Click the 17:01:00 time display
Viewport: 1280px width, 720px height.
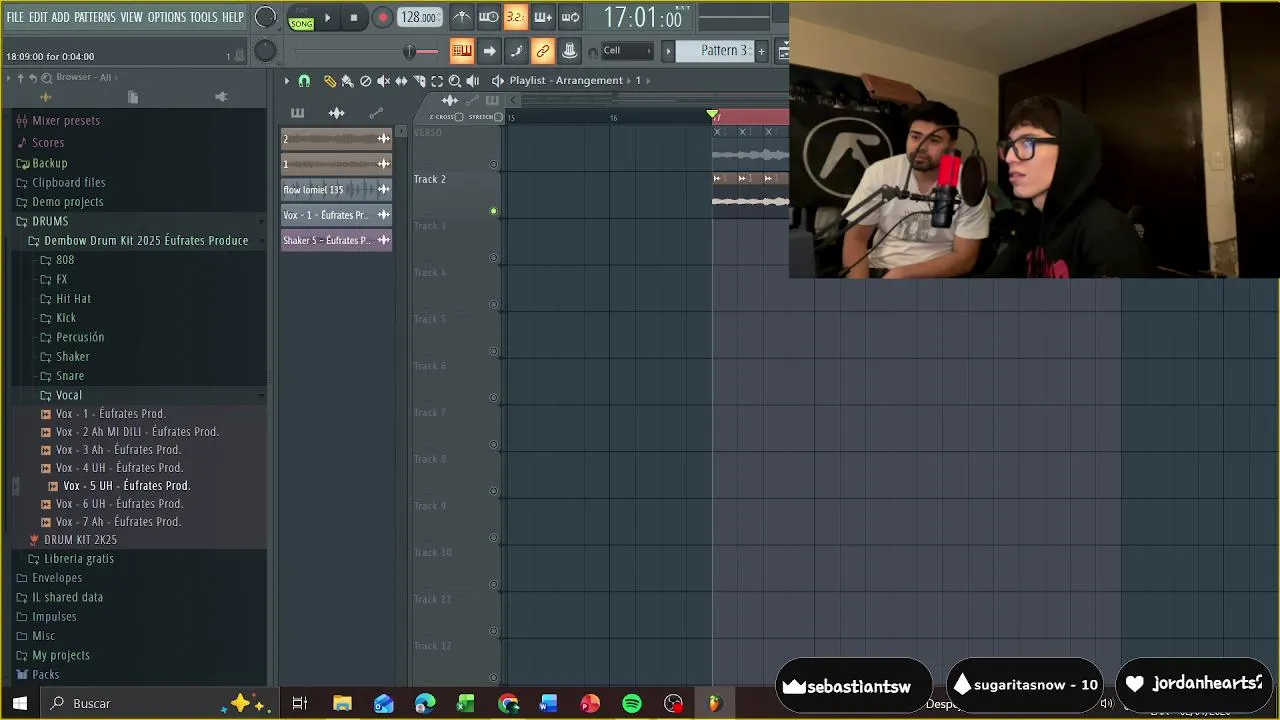[642, 18]
